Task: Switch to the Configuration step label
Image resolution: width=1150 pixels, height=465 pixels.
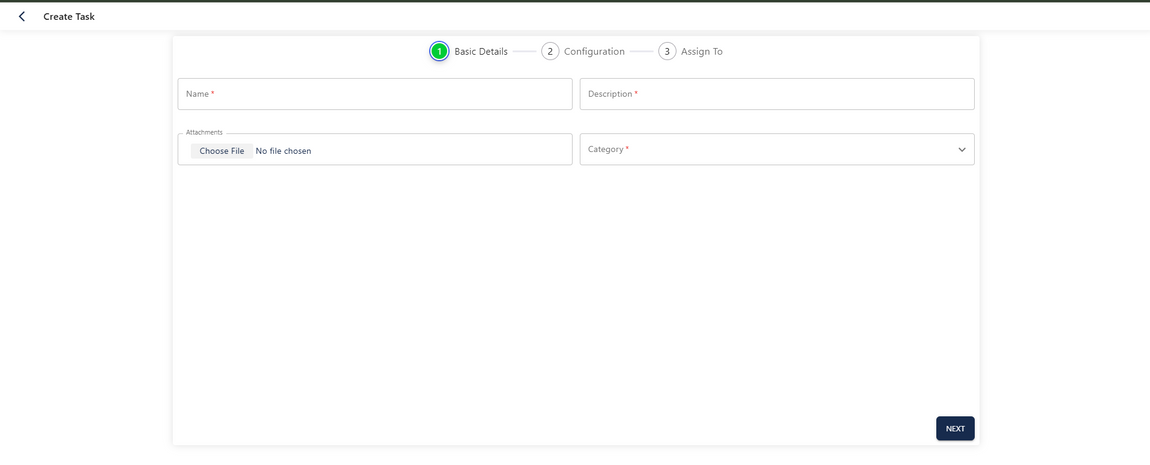Action: pos(594,51)
